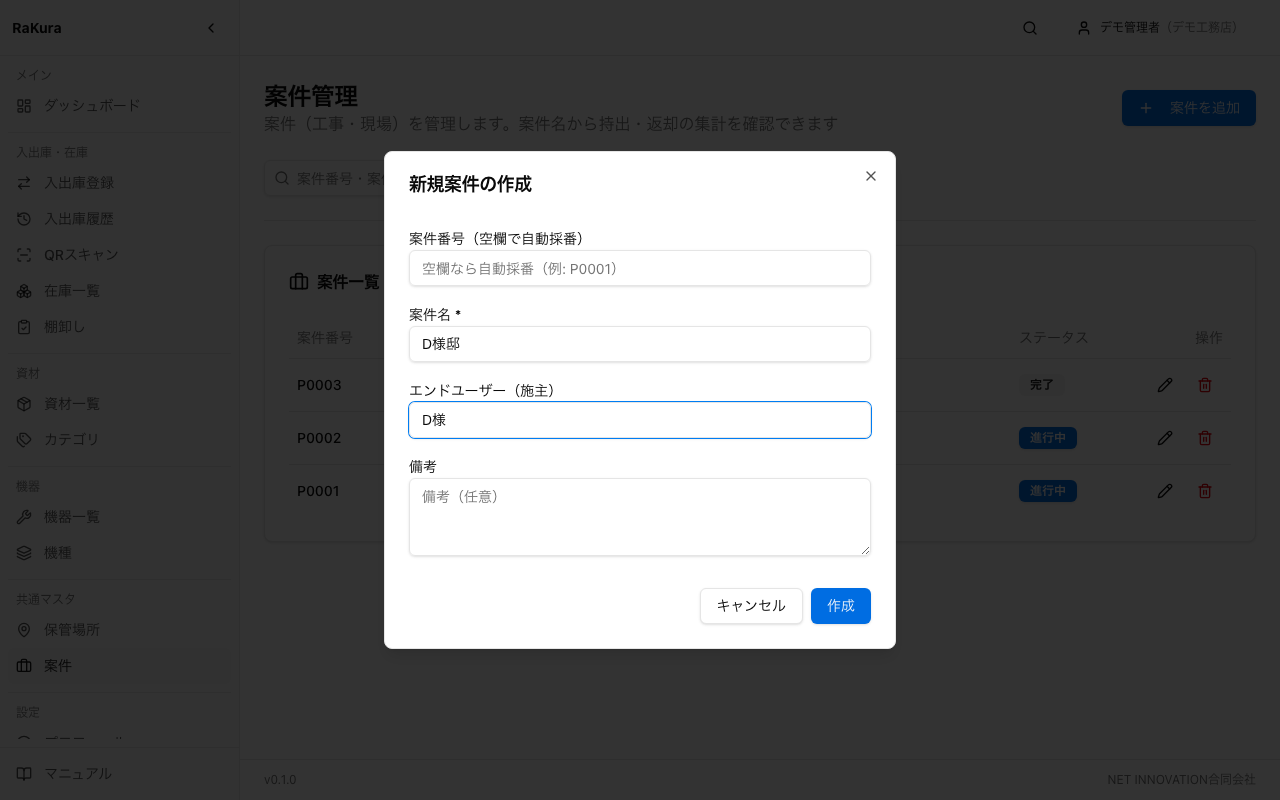Delete project P0002 with trash icon

(x=1205, y=438)
